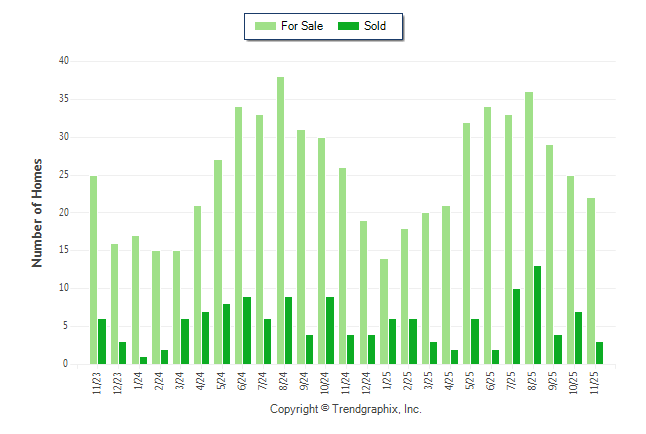Open the Trendgraphix copyright link
This screenshot has width=646, height=434.
[346, 409]
